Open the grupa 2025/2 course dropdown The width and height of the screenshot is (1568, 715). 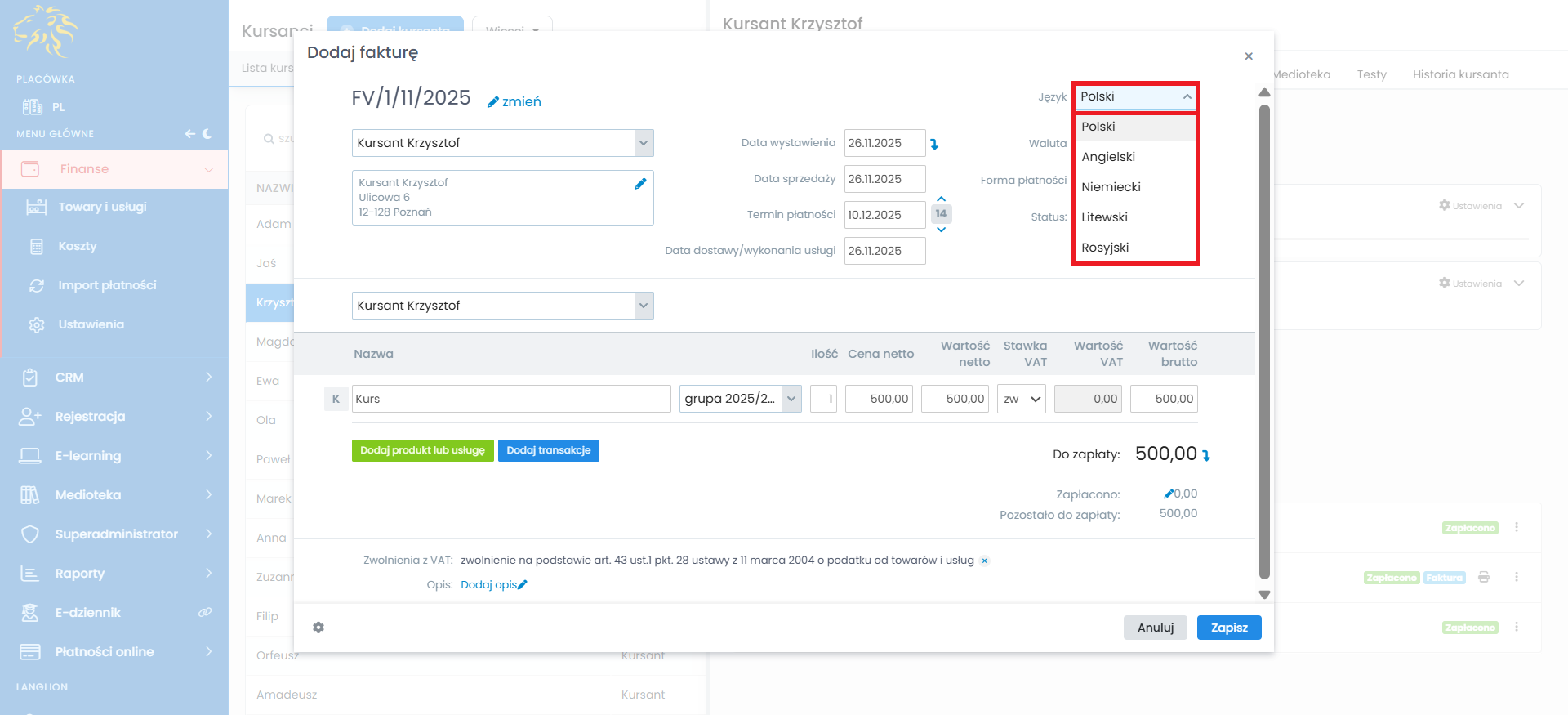tap(740, 399)
